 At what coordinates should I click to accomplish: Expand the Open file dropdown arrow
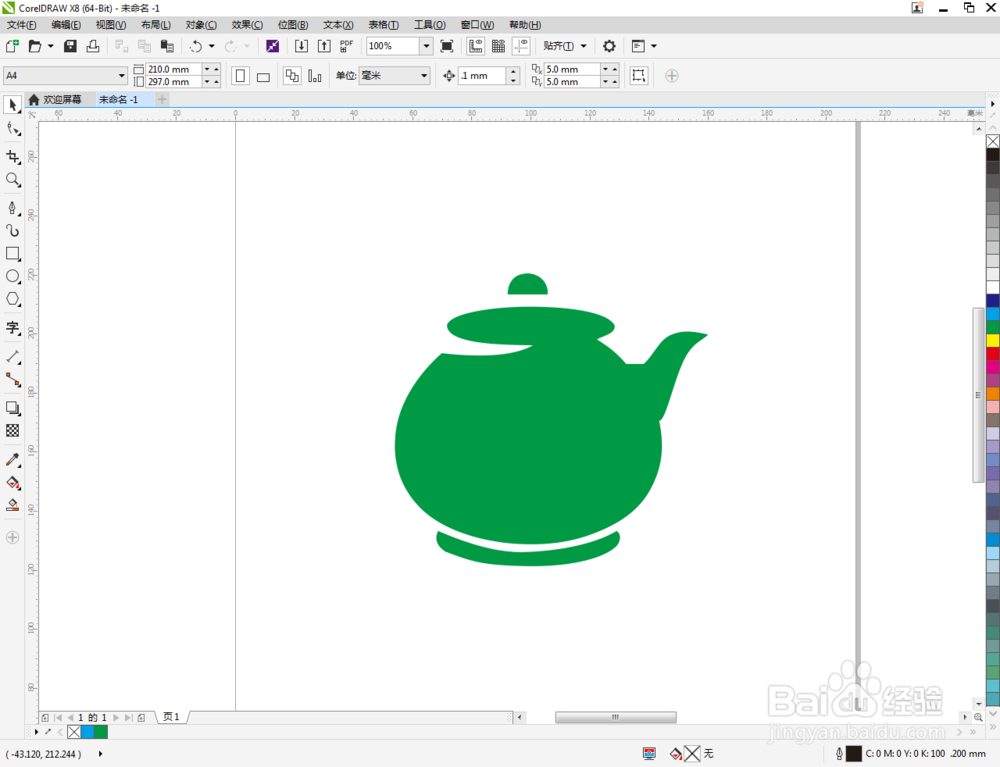pos(50,46)
